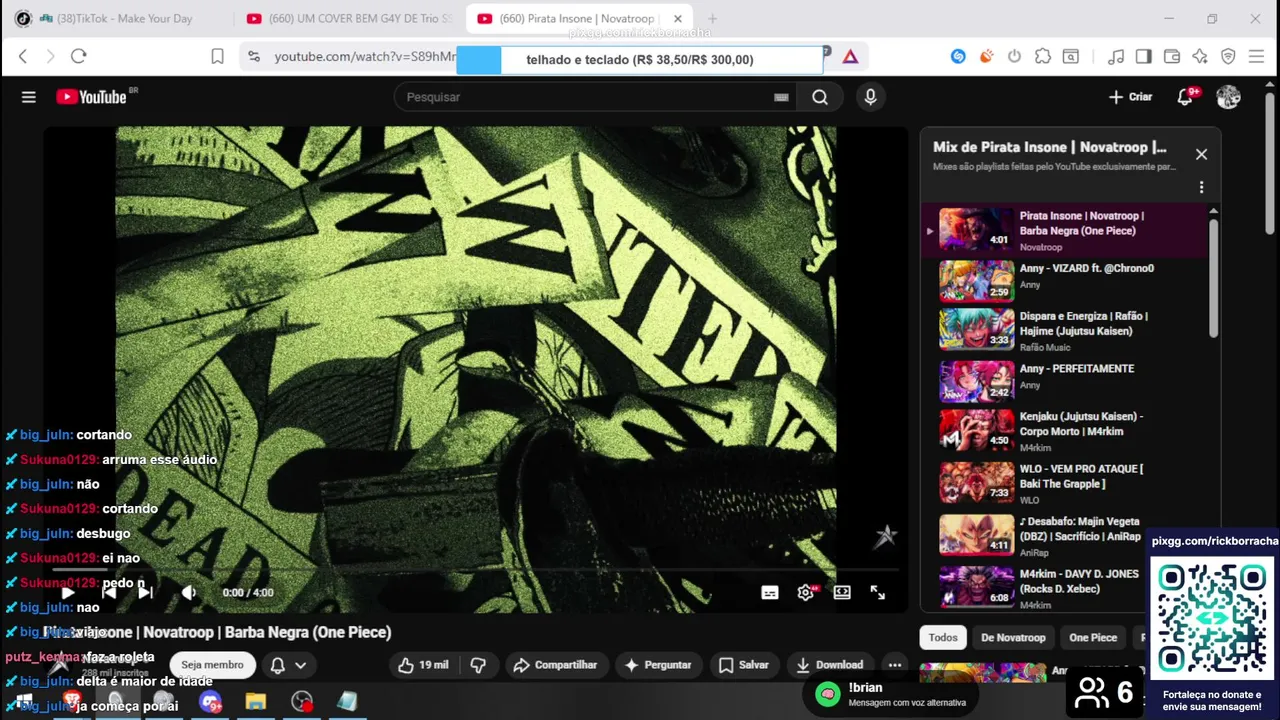1280x720 pixels.
Task: Open Mix playlist three-dot options menu
Action: click(1201, 187)
